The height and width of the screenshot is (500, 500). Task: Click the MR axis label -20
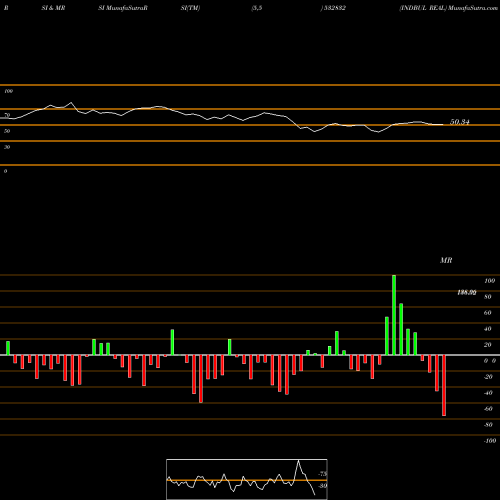pyautogui.click(x=488, y=377)
